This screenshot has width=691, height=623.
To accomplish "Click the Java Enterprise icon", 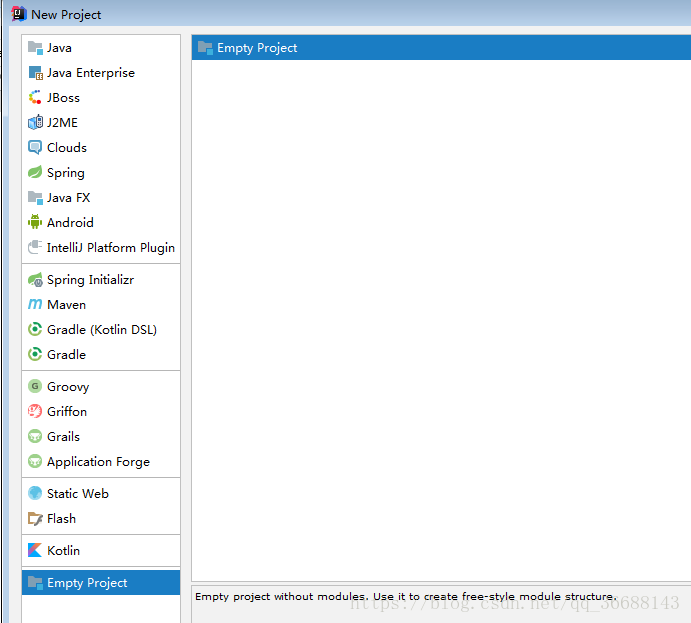I will click(35, 73).
